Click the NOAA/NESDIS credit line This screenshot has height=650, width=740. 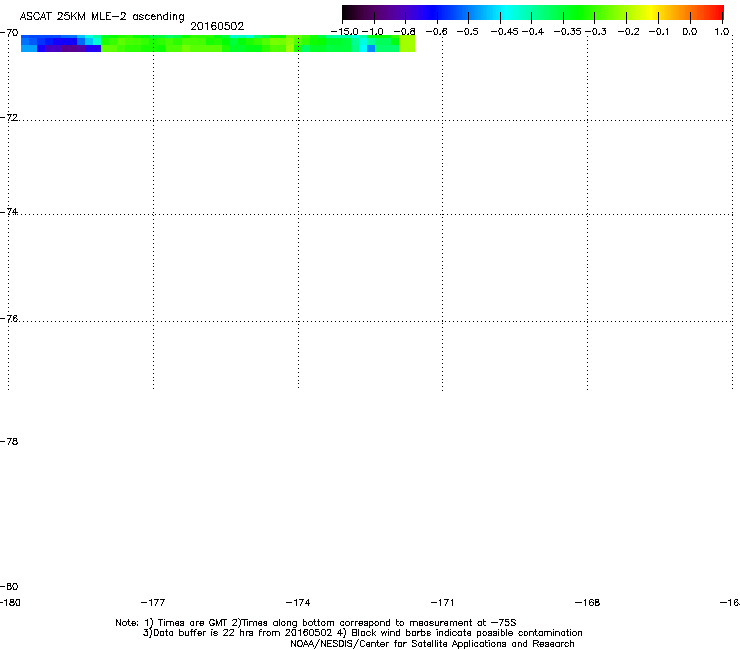pyautogui.click(x=432, y=644)
